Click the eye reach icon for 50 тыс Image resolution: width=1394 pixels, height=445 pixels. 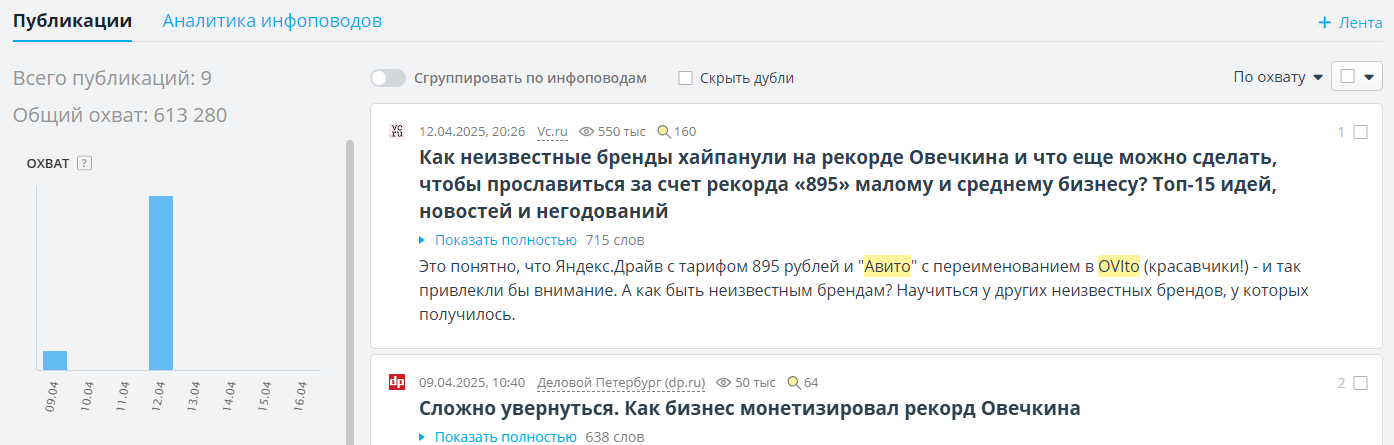coord(724,382)
